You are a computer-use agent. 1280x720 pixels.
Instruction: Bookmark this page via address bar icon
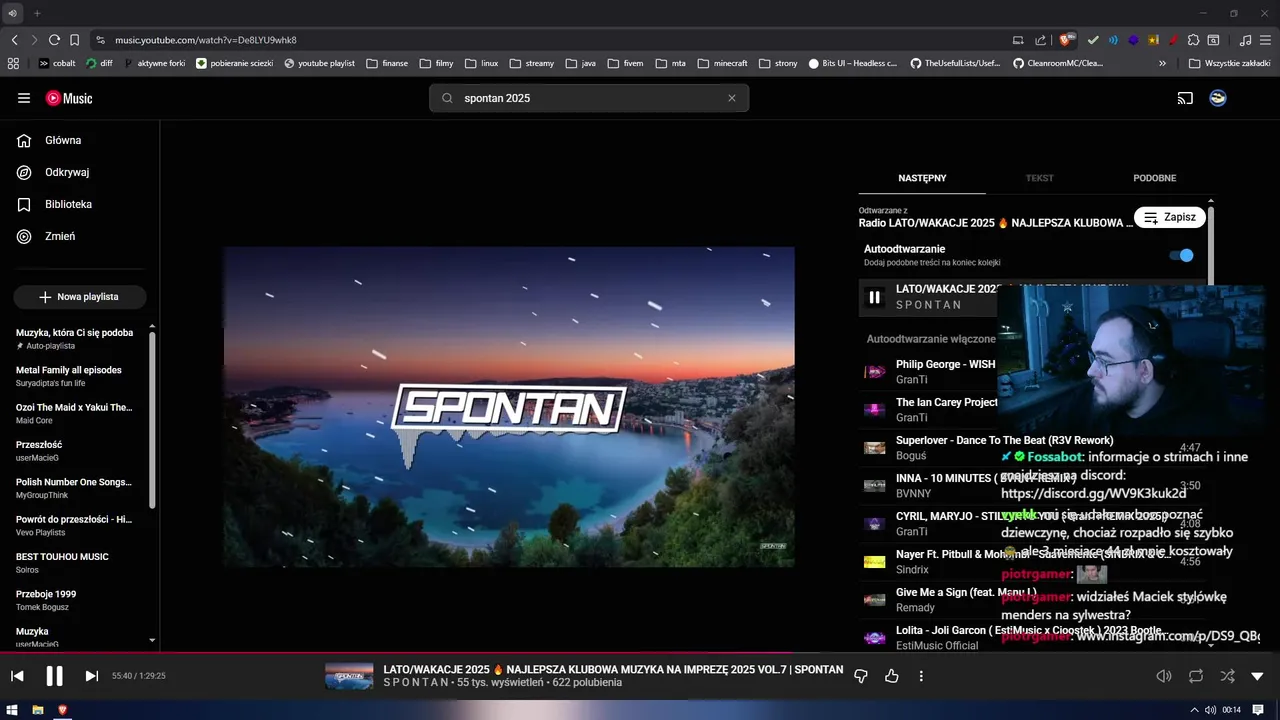(74, 40)
